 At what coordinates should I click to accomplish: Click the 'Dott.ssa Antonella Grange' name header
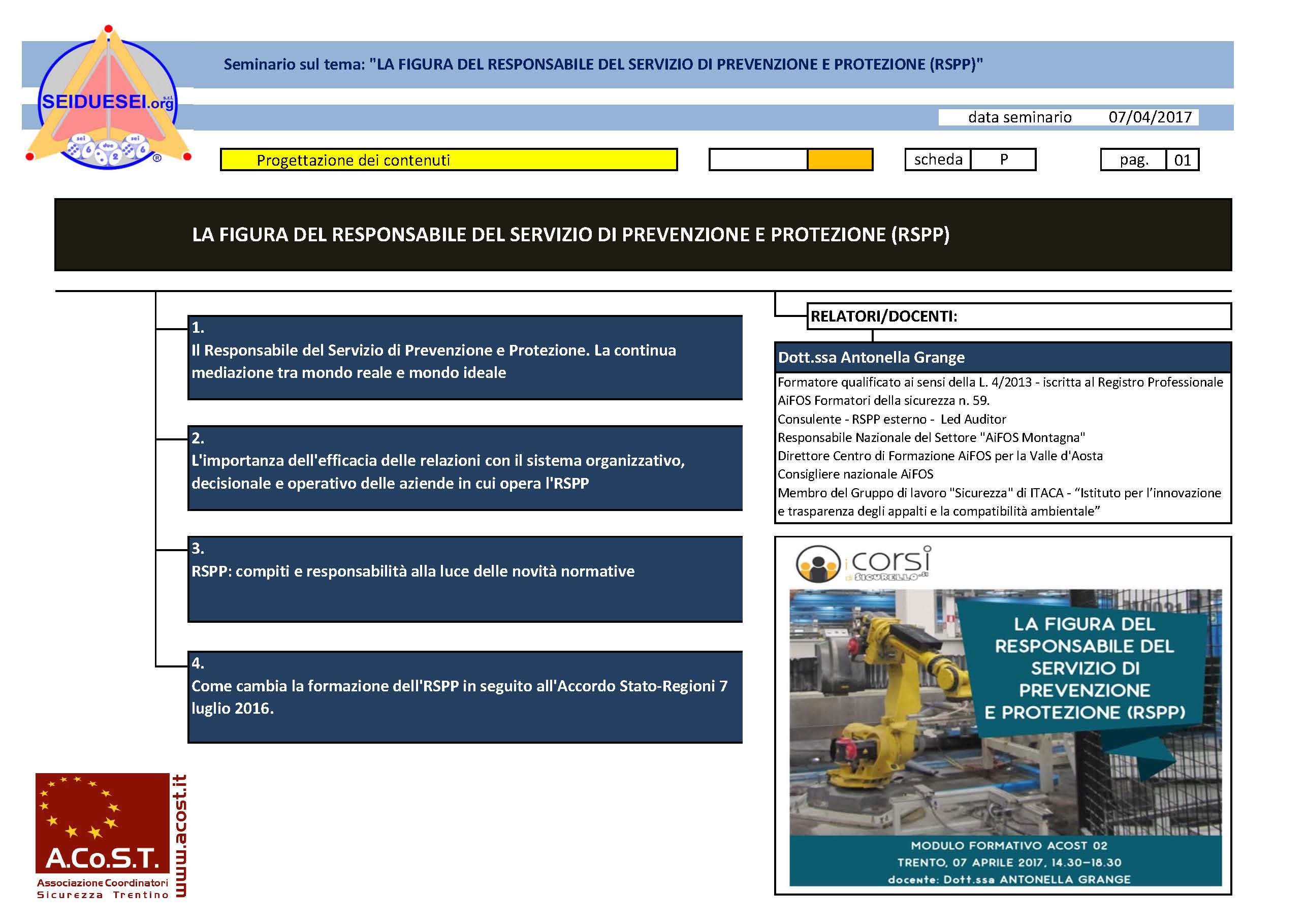1003,358
